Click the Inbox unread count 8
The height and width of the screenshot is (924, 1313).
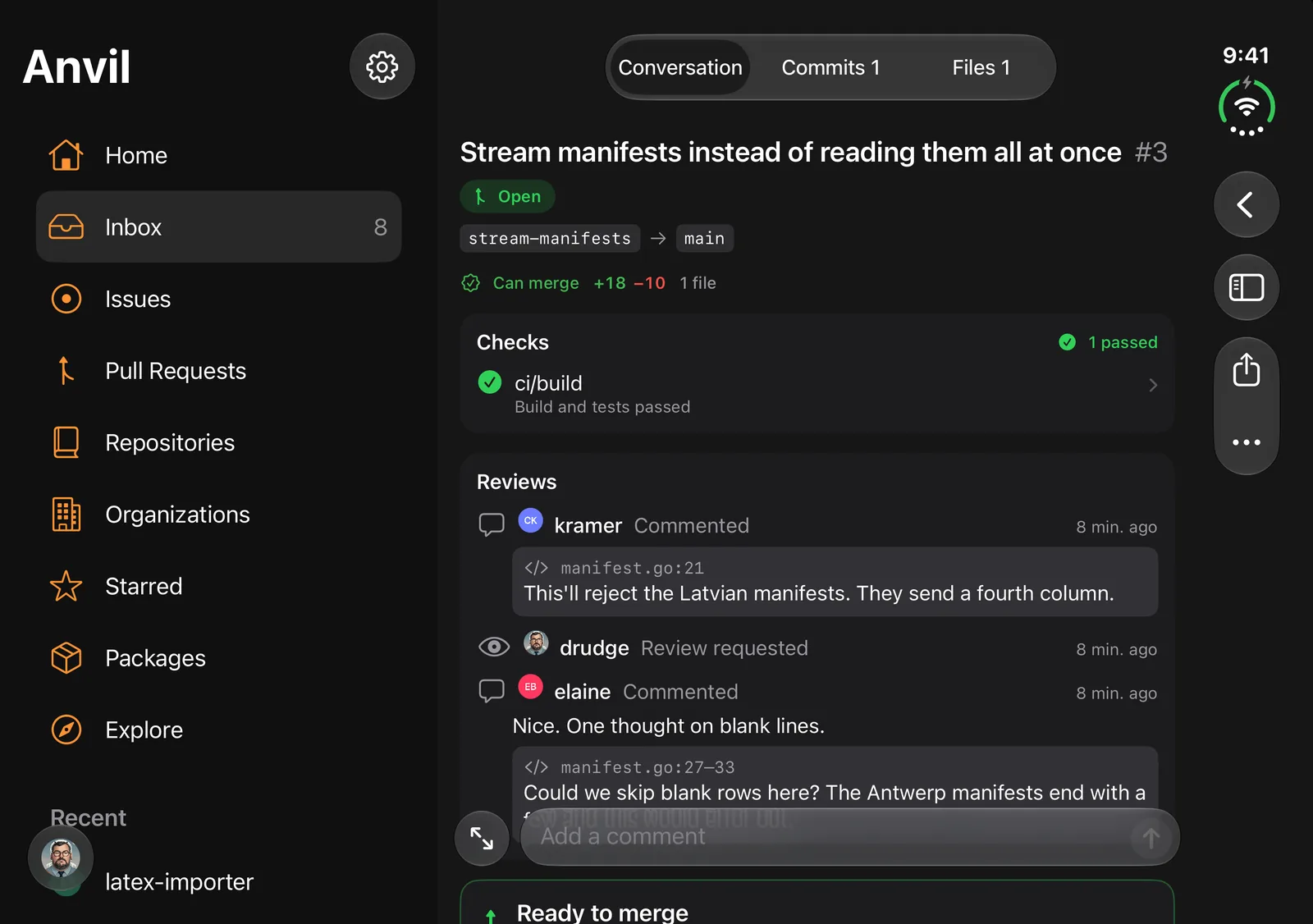380,227
